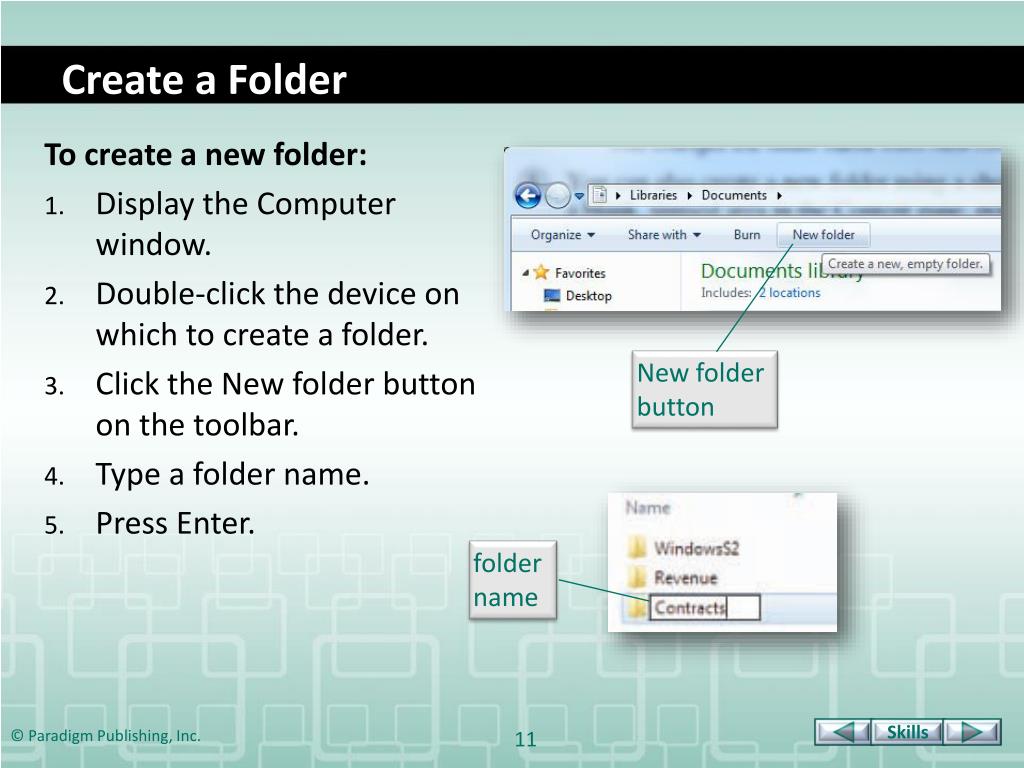This screenshot has height=768, width=1024.
Task: Click the Libraries breadcrumb
Action: pyautogui.click(x=653, y=195)
